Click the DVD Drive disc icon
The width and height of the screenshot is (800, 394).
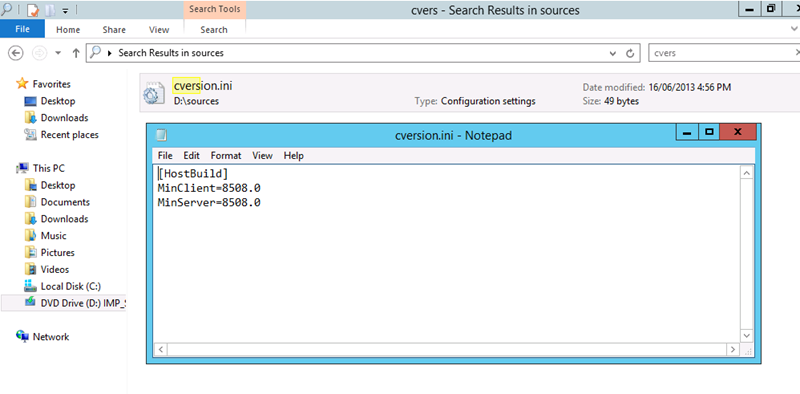pyautogui.click(x=31, y=302)
